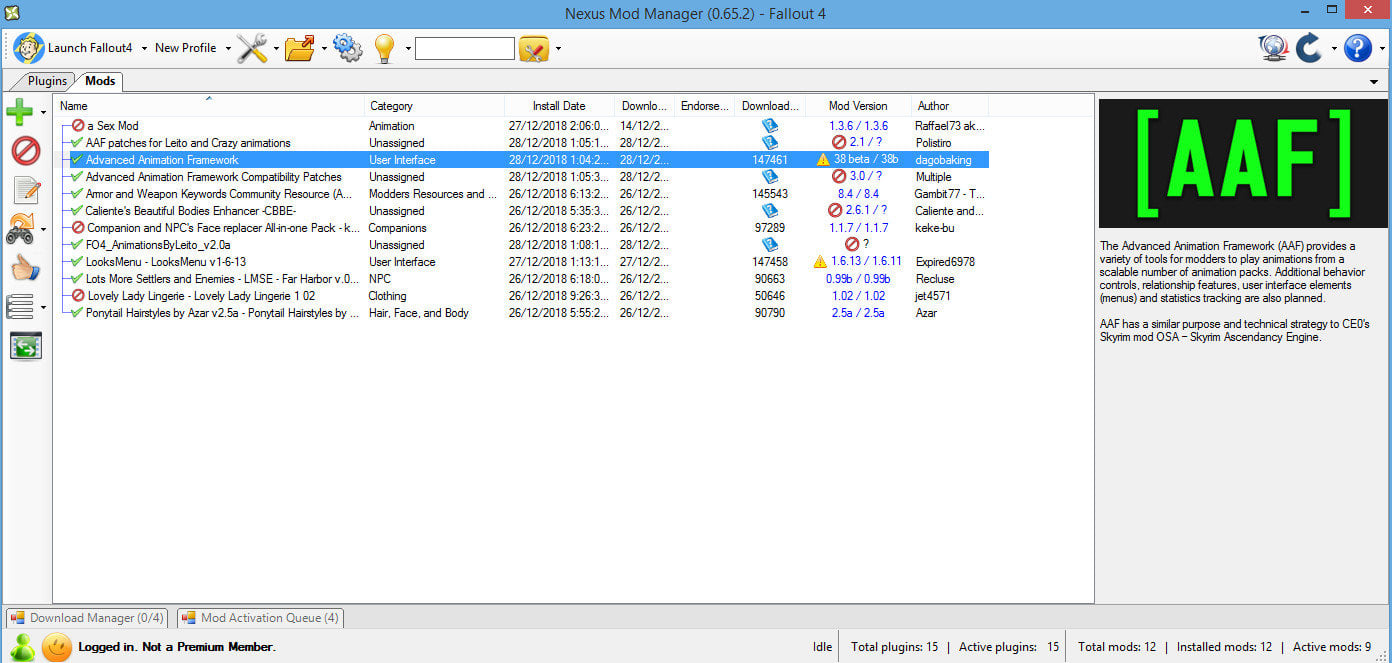Expand notes tool dropdown arrow

558,48
